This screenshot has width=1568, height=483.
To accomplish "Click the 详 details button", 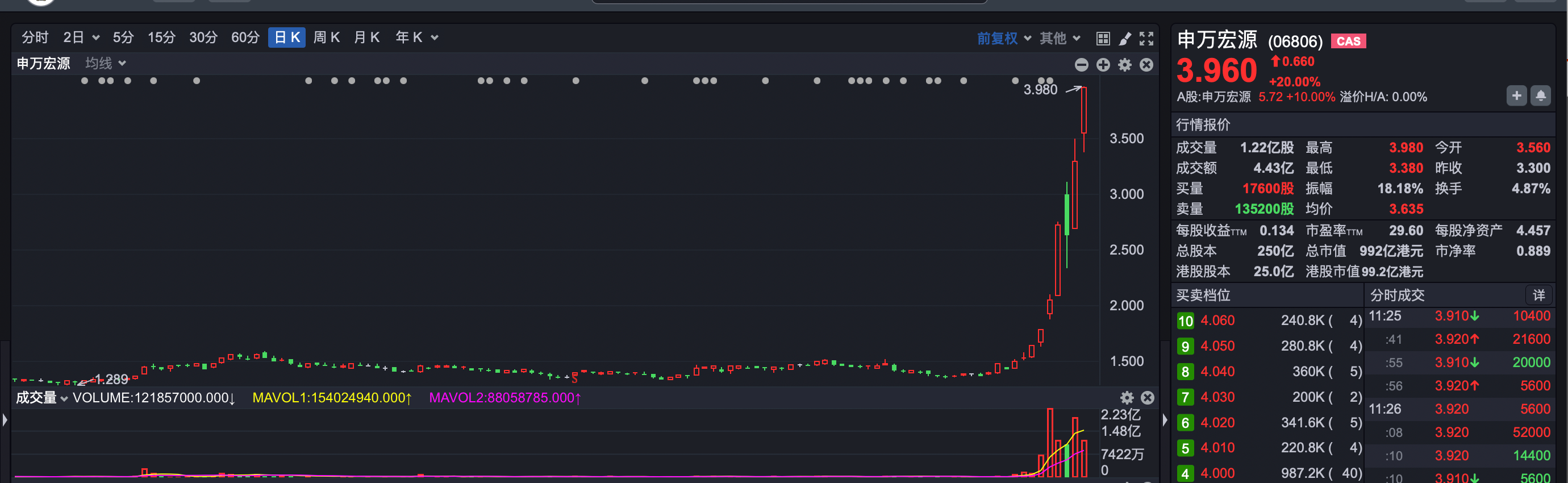I will [x=1538, y=295].
